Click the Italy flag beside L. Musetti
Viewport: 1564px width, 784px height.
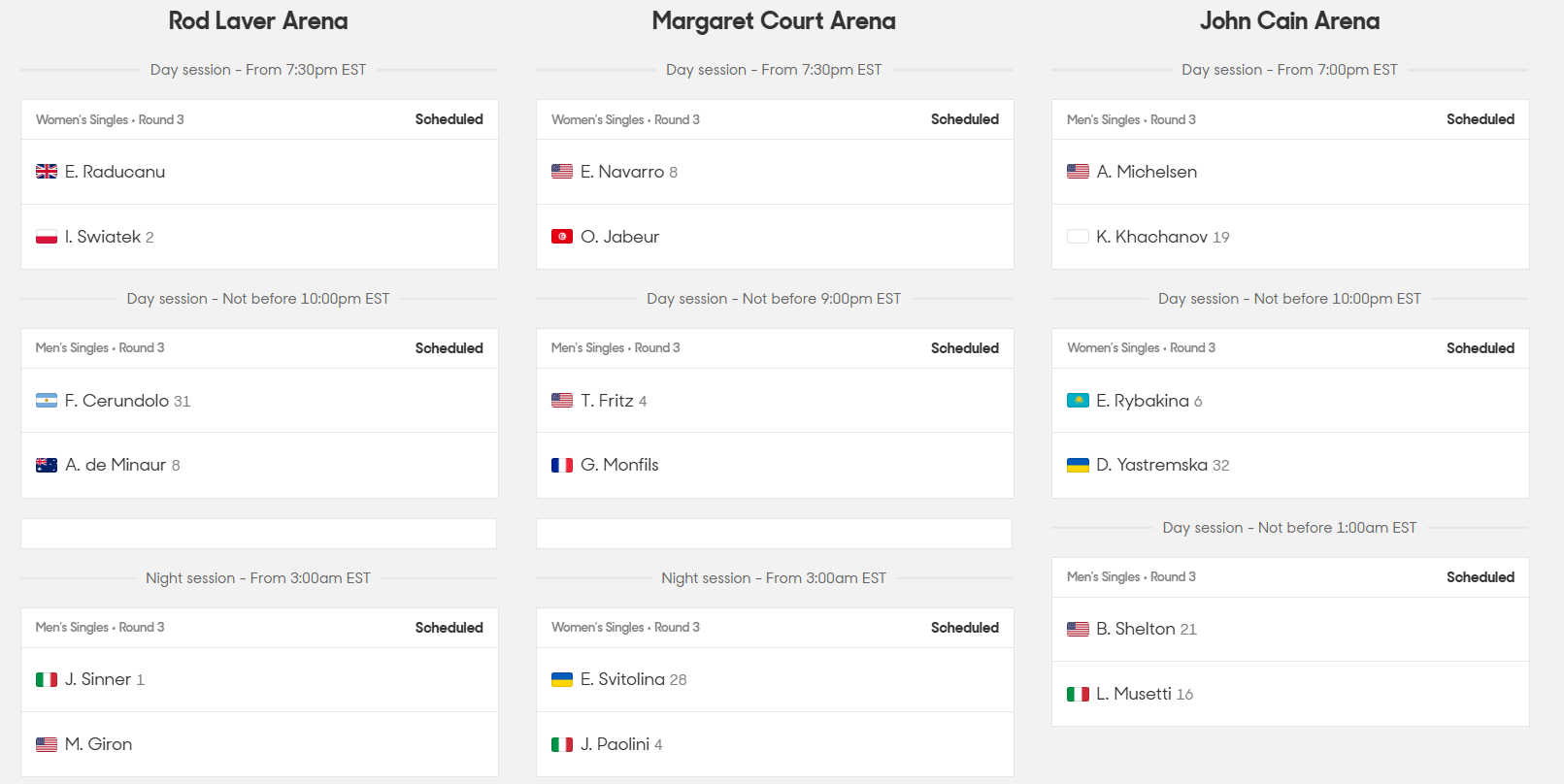pos(1078,694)
